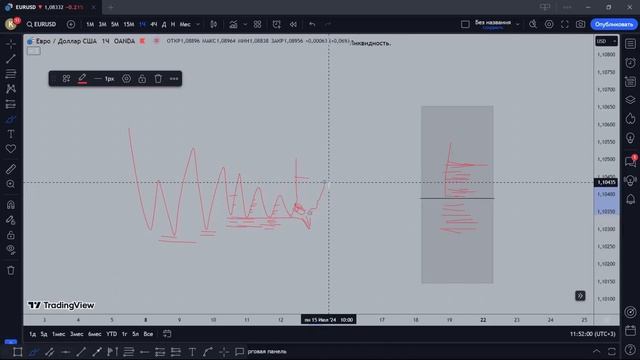Open chart type candles selector
Screen dimensions: 640x360
tap(213, 24)
